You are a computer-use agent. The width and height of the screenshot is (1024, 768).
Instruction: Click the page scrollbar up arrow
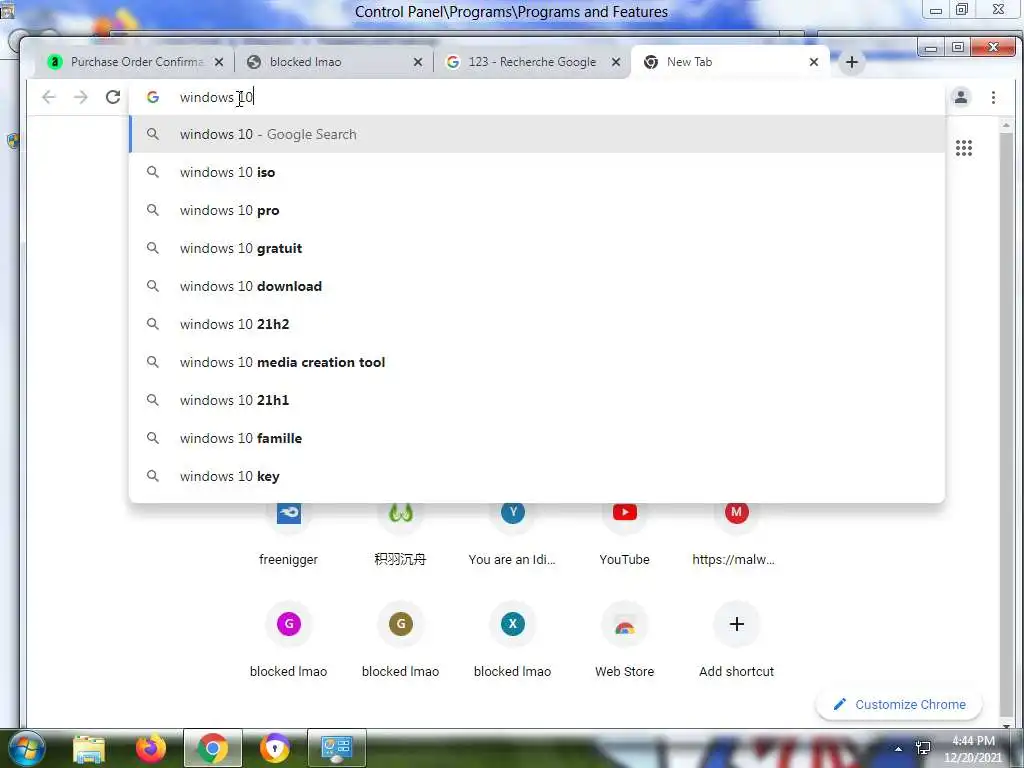pos(1006,124)
